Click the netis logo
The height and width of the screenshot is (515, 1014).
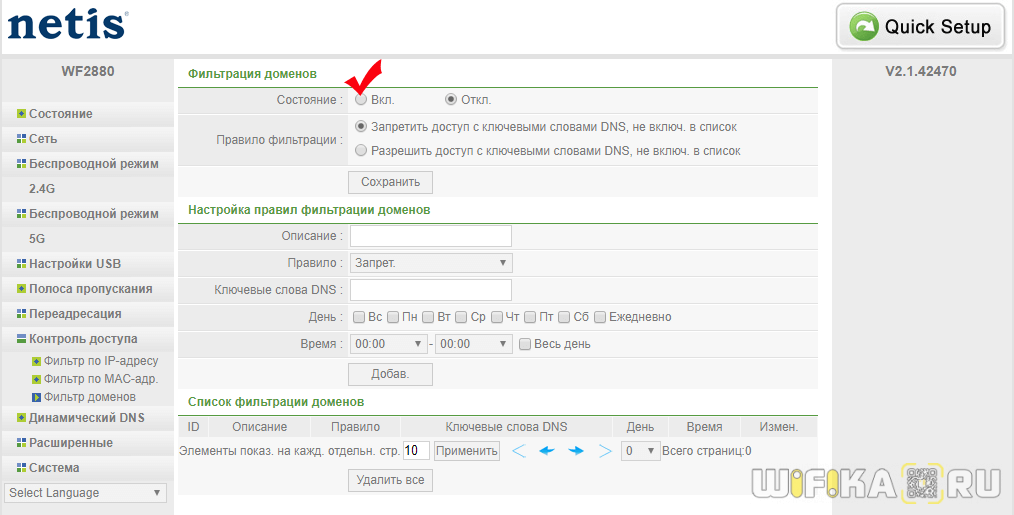coord(67,24)
